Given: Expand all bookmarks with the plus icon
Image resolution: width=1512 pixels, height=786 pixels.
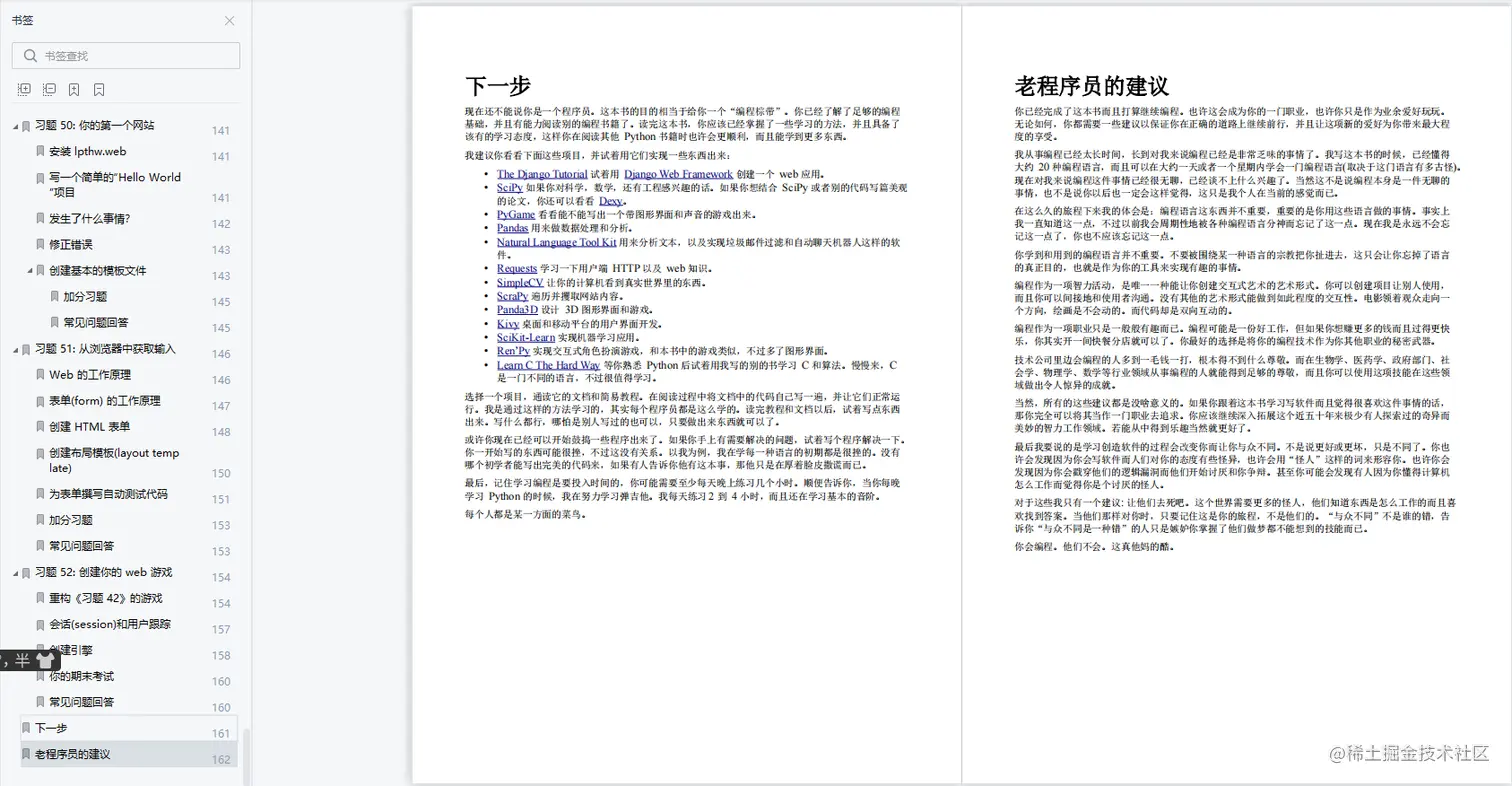Looking at the screenshot, I should coord(24,89).
